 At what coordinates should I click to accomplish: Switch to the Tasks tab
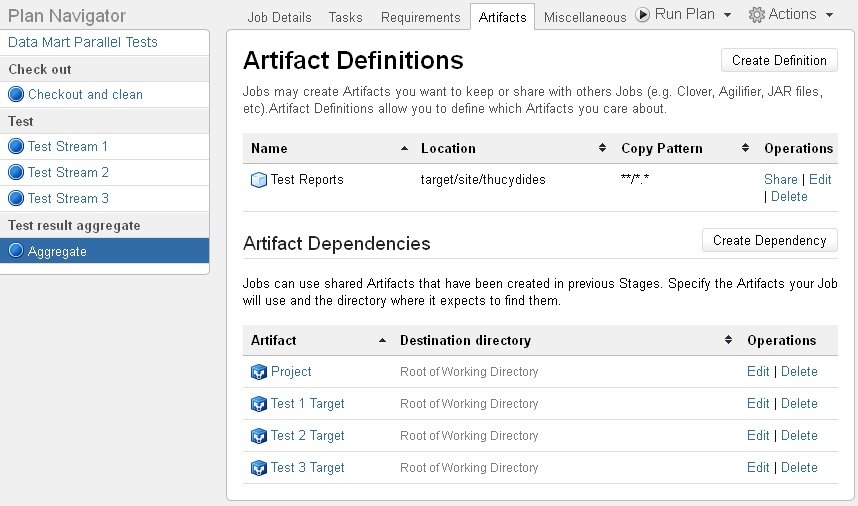tap(345, 18)
